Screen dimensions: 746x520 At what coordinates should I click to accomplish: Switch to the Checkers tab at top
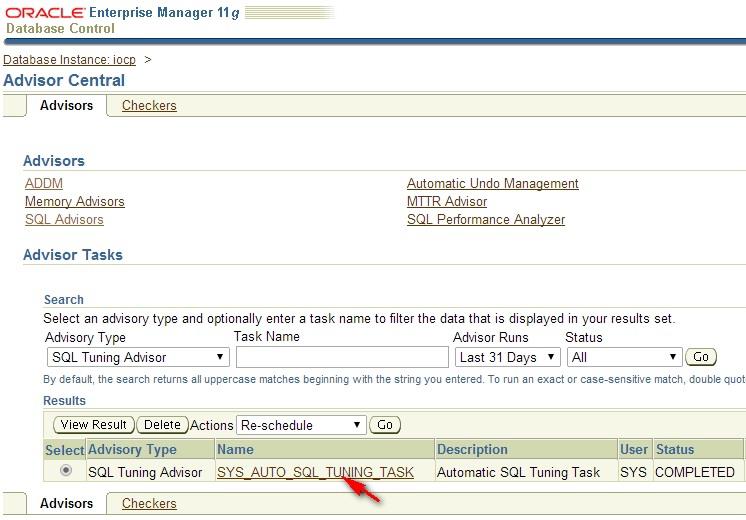click(149, 105)
